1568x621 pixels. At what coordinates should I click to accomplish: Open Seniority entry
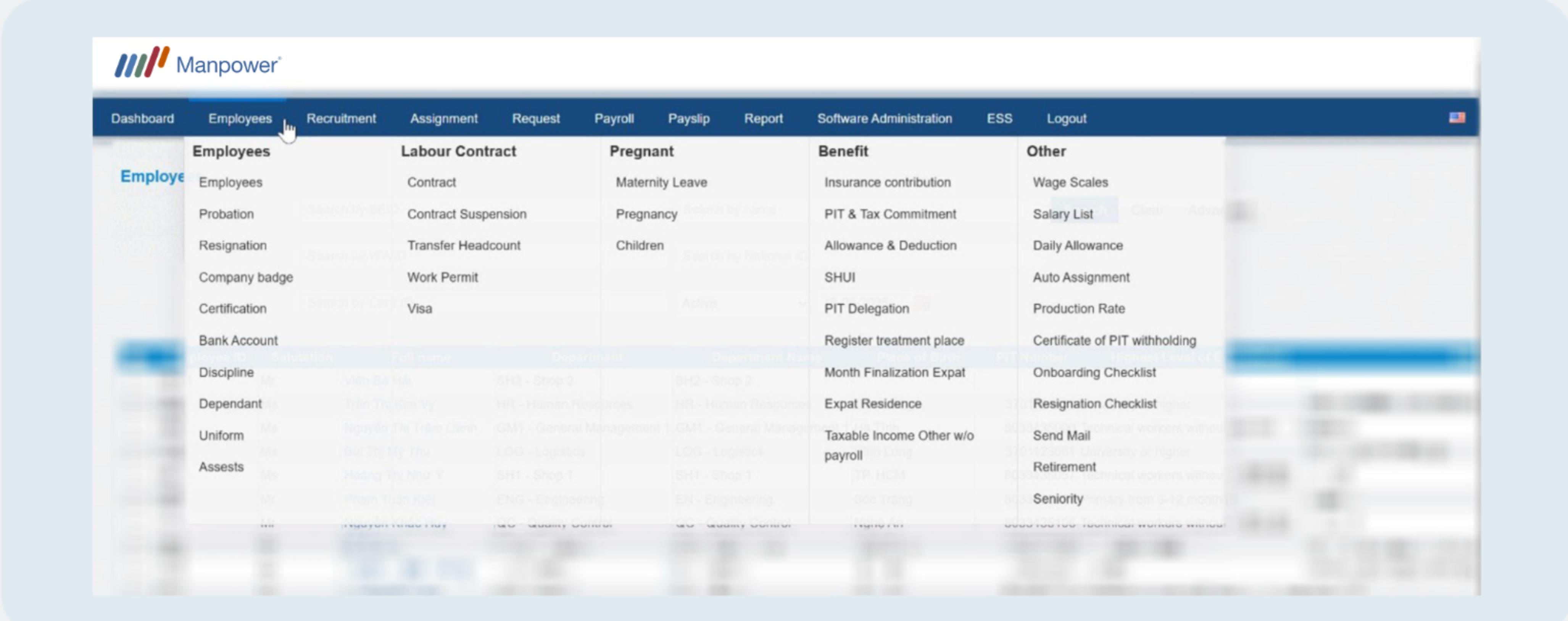tap(1057, 499)
